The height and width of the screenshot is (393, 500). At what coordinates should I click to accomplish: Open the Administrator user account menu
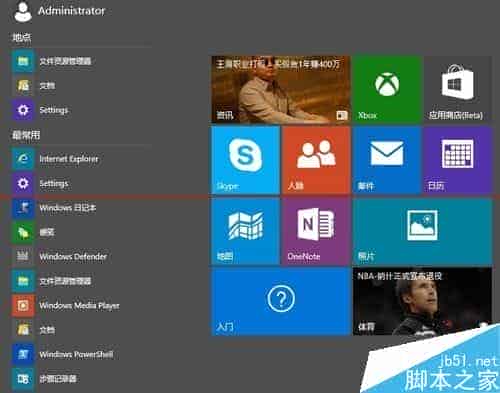click(x=59, y=11)
